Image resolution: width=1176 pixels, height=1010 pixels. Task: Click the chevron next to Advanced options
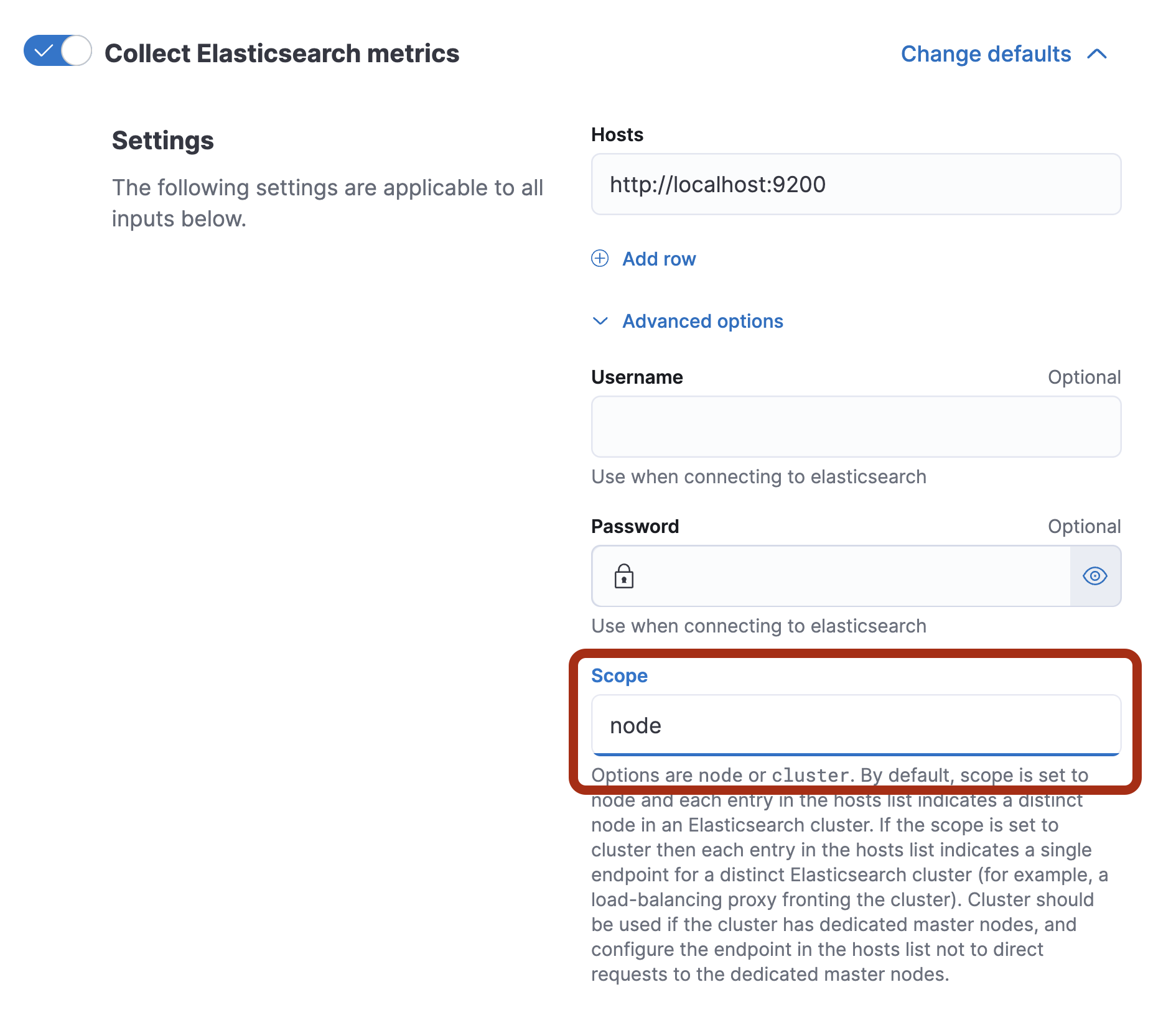coord(600,322)
